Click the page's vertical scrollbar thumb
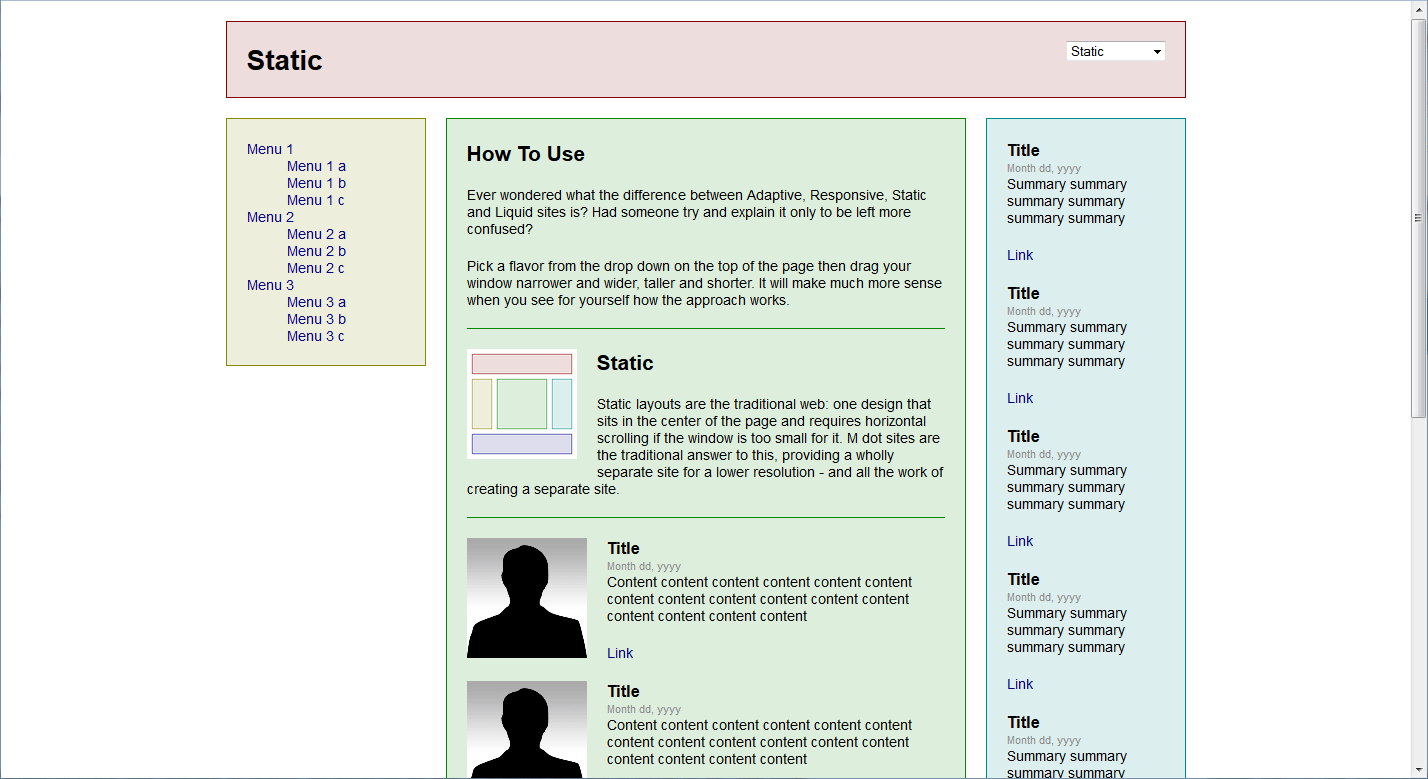 click(1418, 217)
